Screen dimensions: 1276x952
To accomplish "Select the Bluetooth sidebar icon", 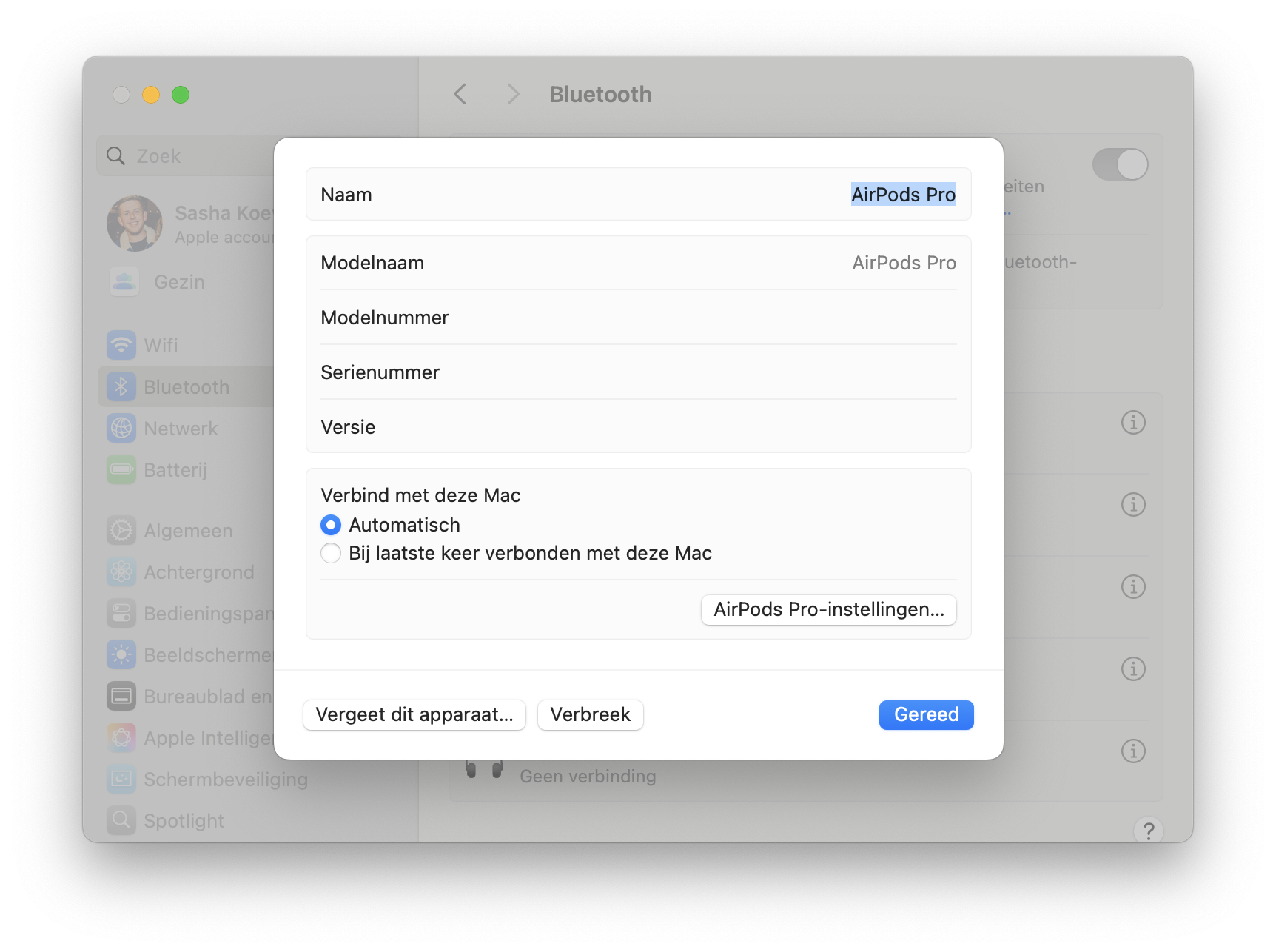I will pyautogui.click(x=121, y=386).
